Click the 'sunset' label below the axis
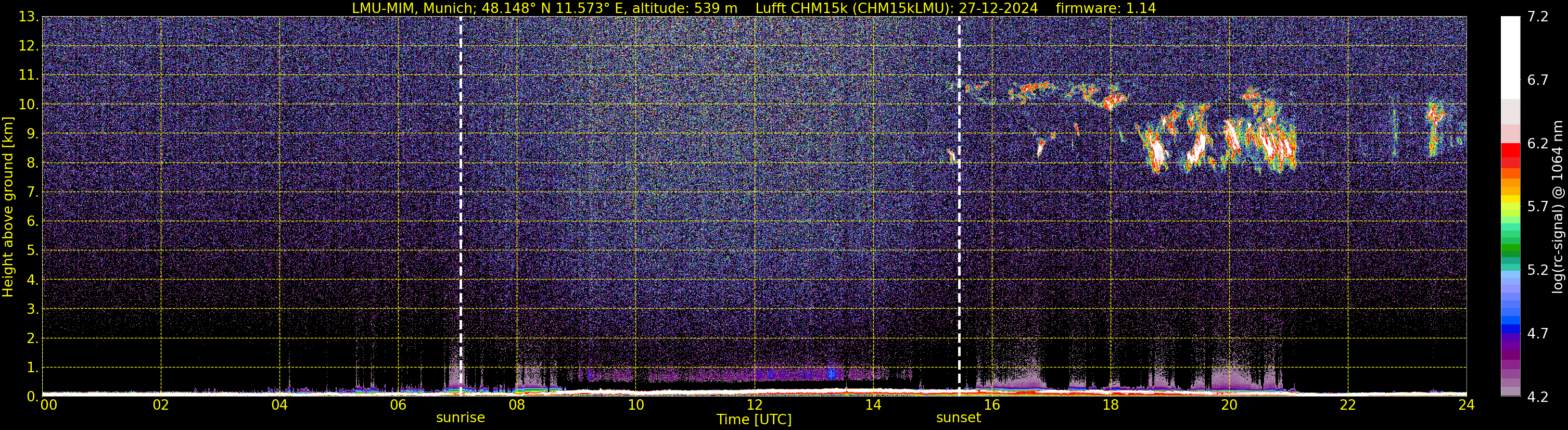 958,418
